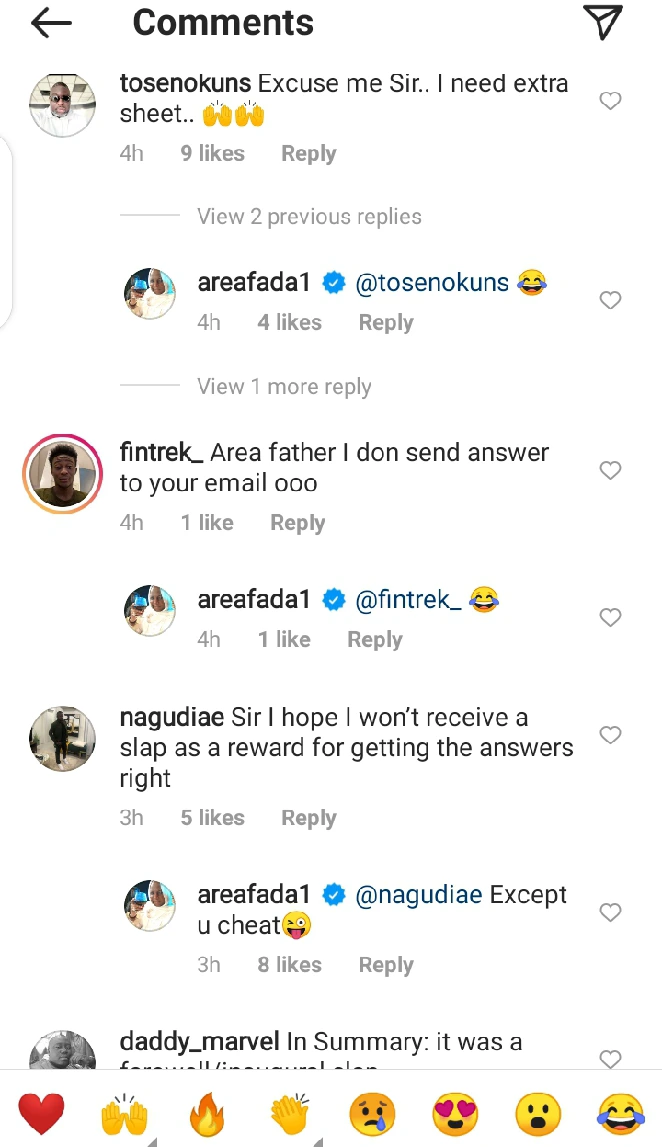Select the laughing tears emoji

(620, 1114)
